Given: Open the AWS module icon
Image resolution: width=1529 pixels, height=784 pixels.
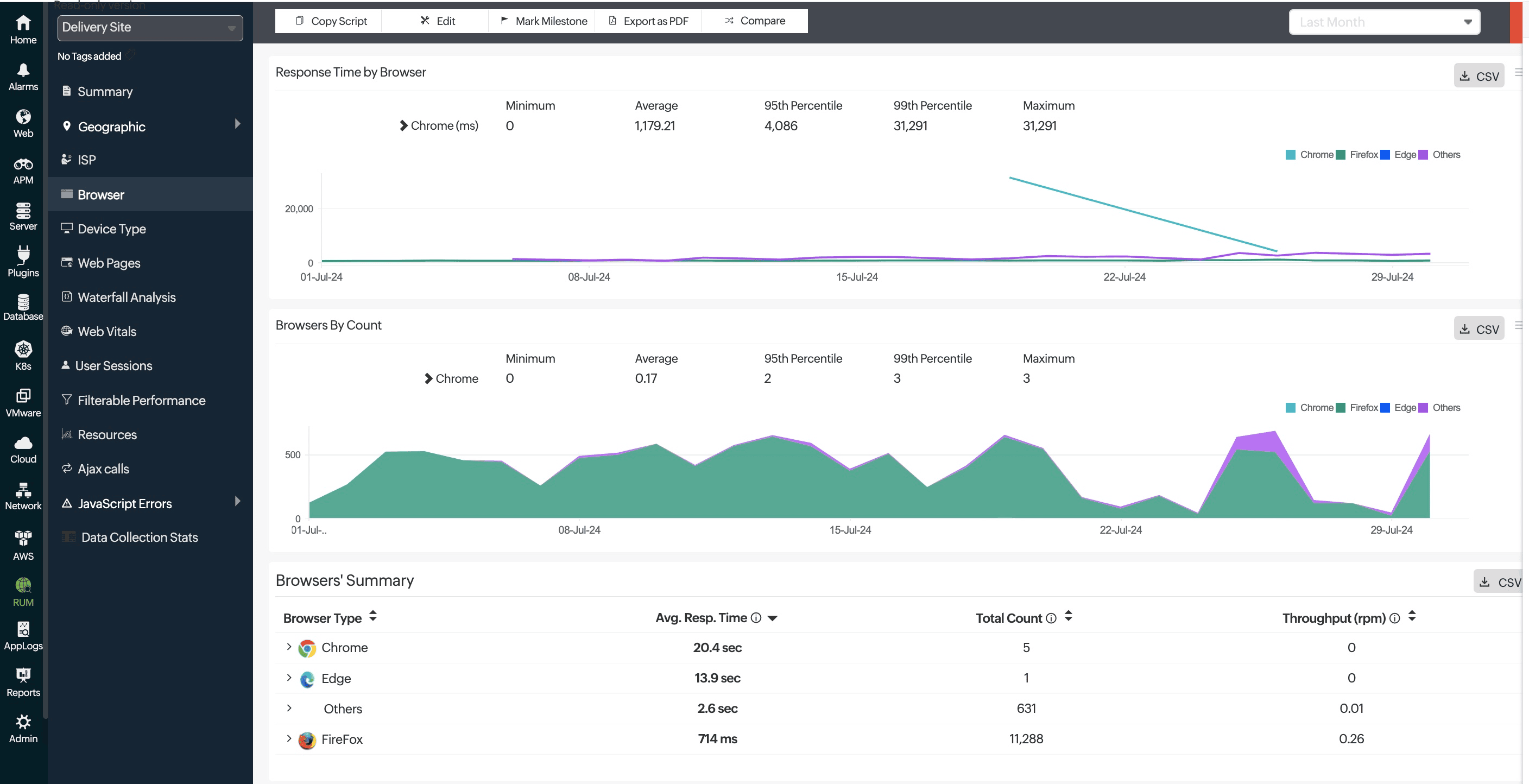Looking at the screenshot, I should pos(23,538).
